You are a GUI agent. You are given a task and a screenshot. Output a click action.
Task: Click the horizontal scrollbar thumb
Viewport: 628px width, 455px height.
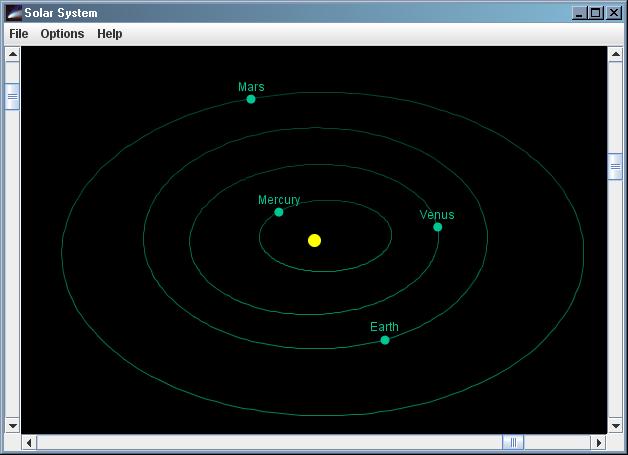click(x=513, y=442)
